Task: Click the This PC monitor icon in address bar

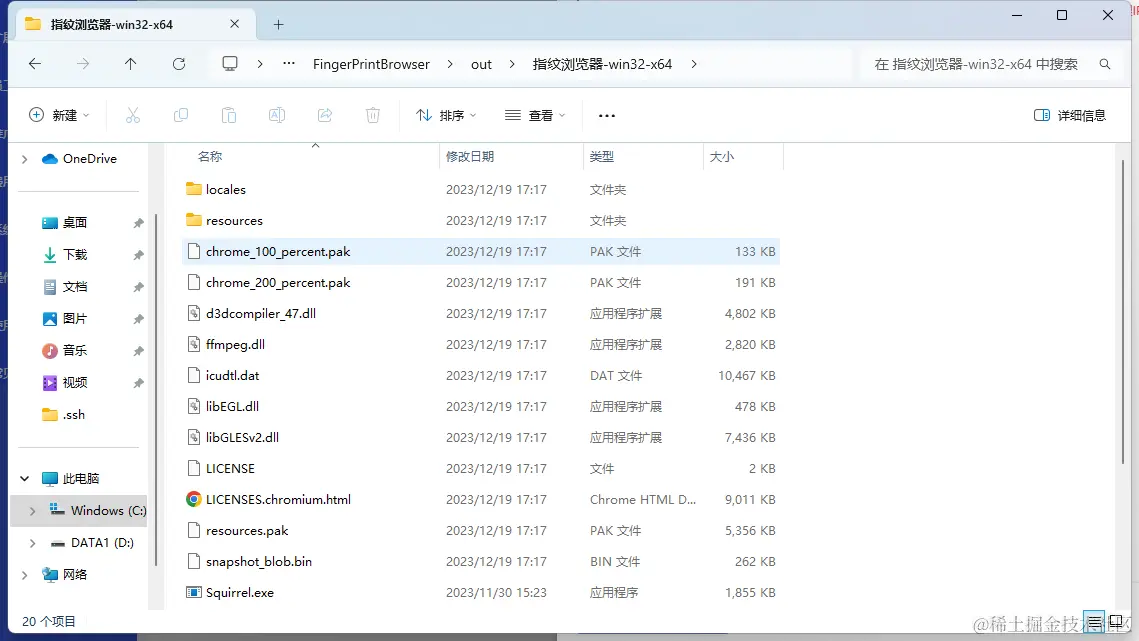Action: pyautogui.click(x=230, y=63)
